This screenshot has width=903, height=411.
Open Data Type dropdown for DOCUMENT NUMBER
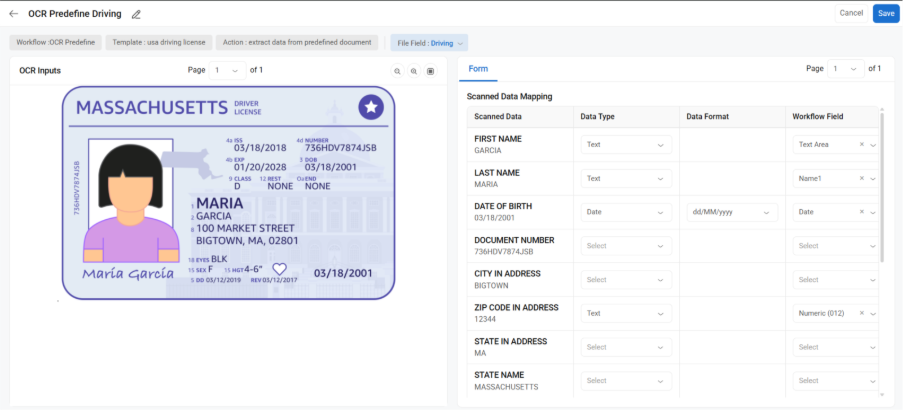(625, 246)
